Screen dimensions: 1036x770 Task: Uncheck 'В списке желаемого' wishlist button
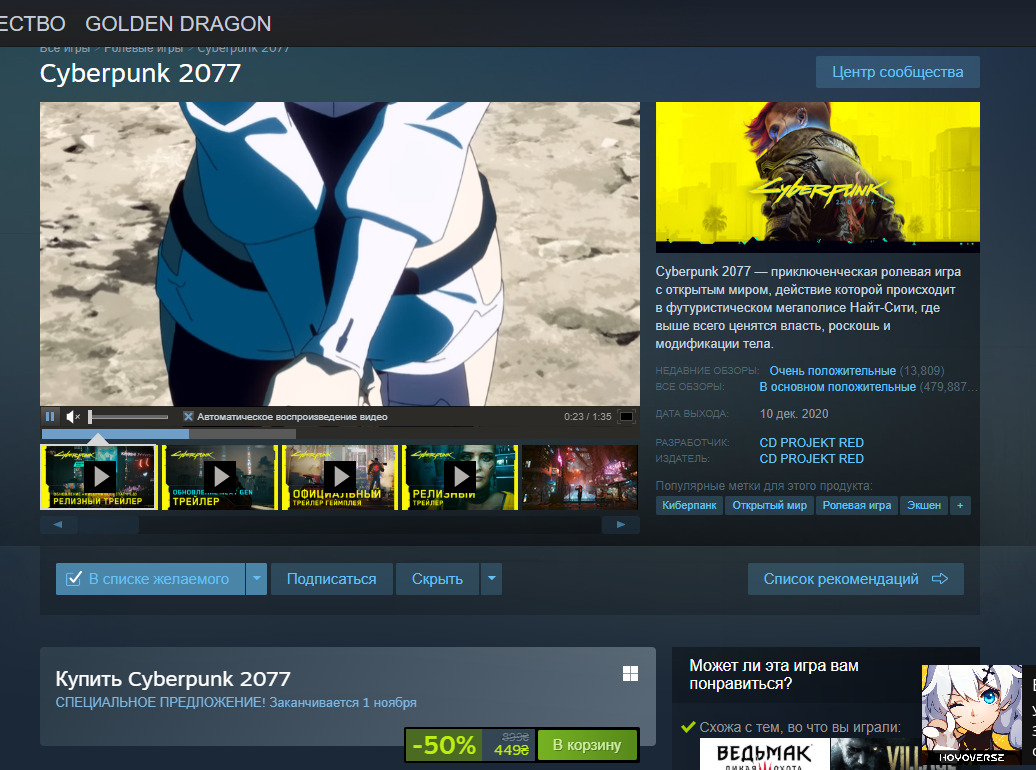149,579
